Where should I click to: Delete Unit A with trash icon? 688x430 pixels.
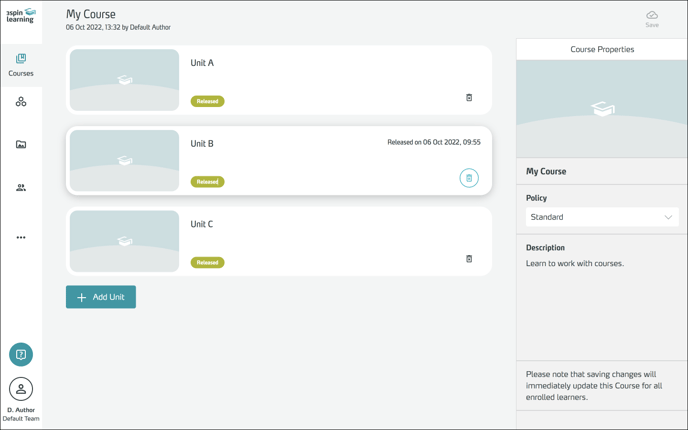[469, 98]
